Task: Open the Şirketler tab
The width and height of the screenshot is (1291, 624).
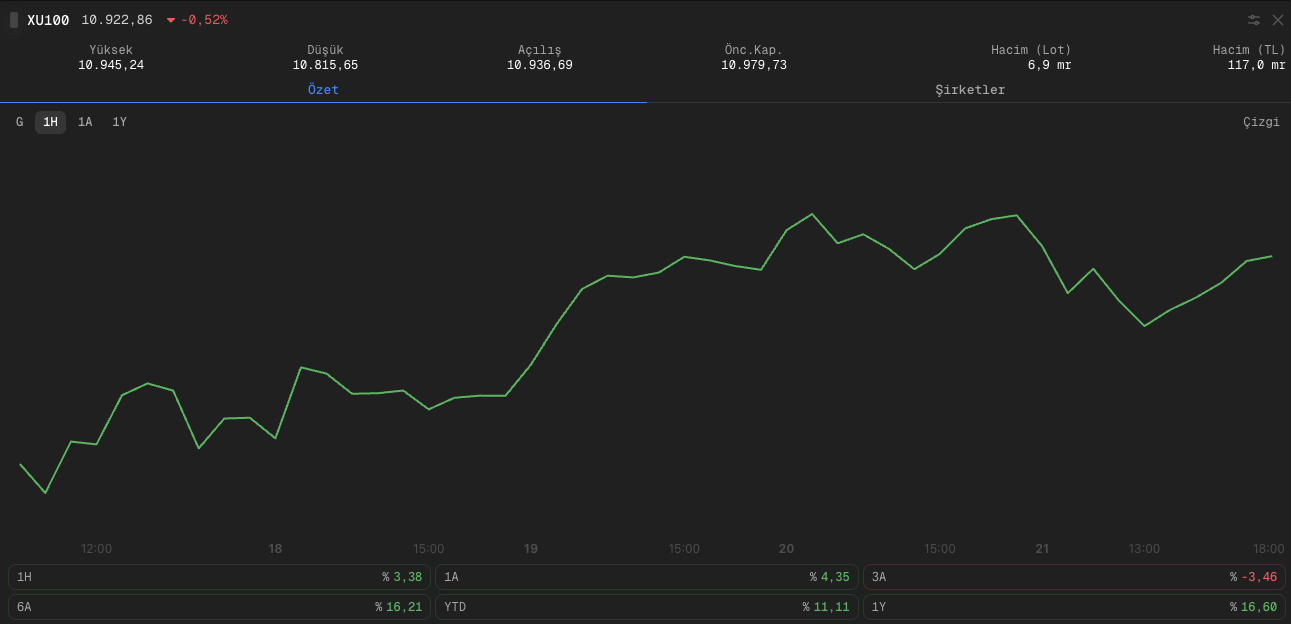Action: pos(969,90)
